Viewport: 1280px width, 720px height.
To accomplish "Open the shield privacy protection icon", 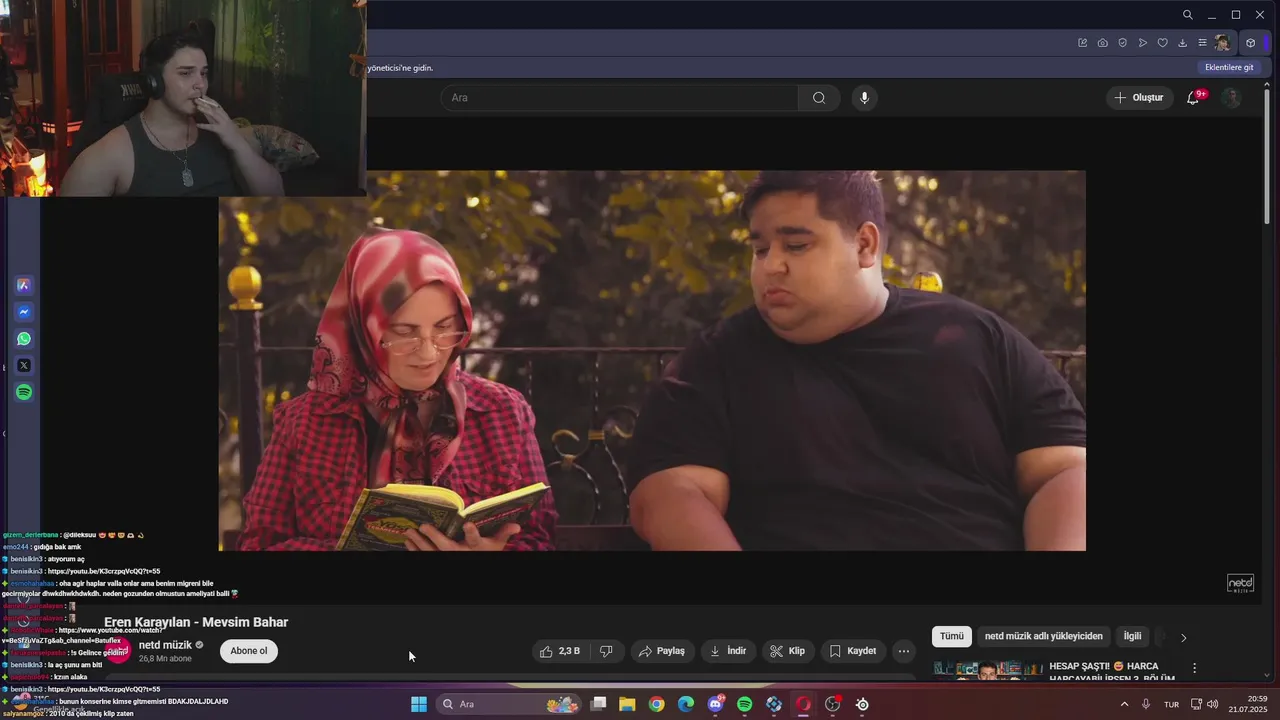I will [x=1122, y=43].
